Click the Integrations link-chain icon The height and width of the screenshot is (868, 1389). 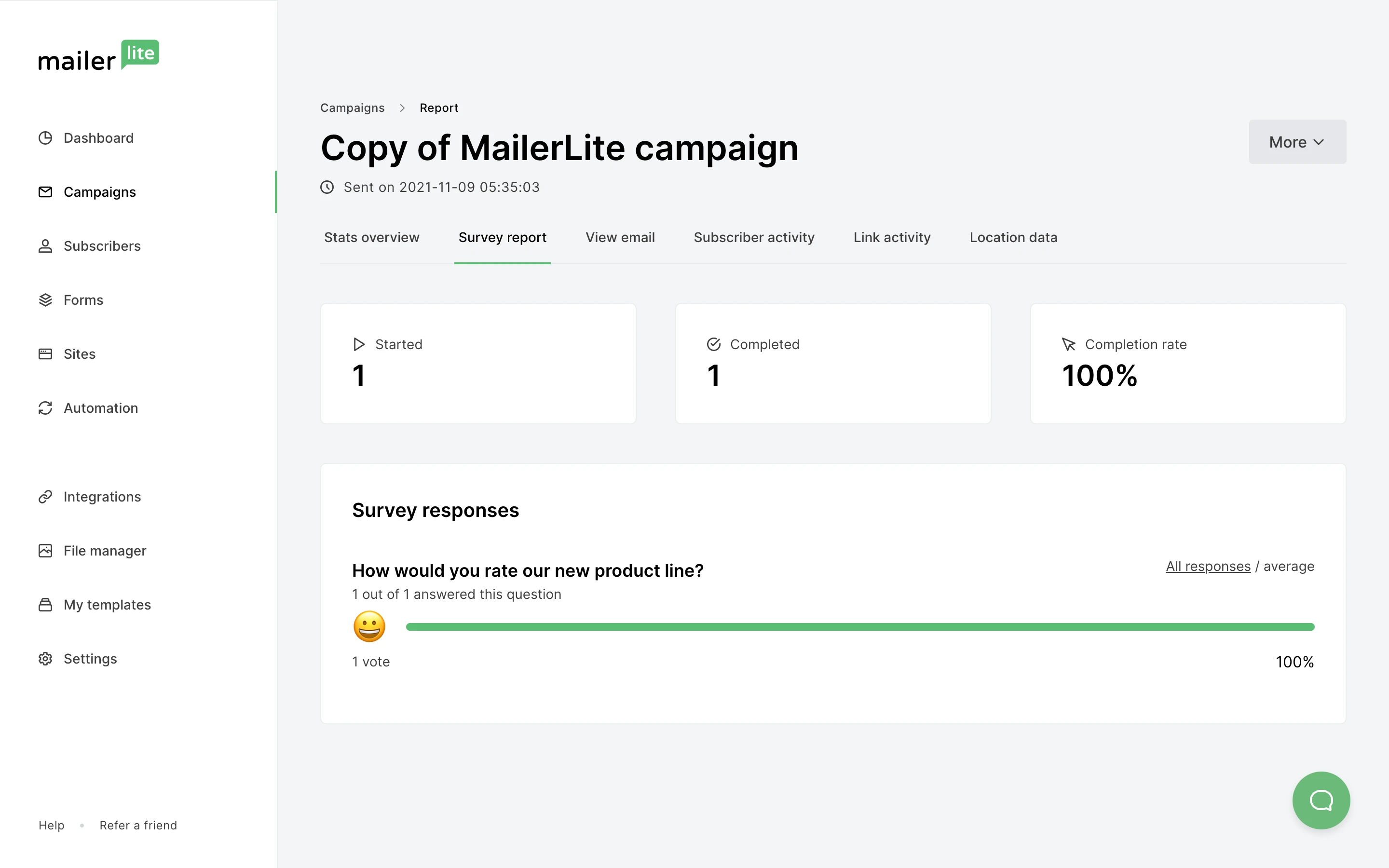point(45,497)
